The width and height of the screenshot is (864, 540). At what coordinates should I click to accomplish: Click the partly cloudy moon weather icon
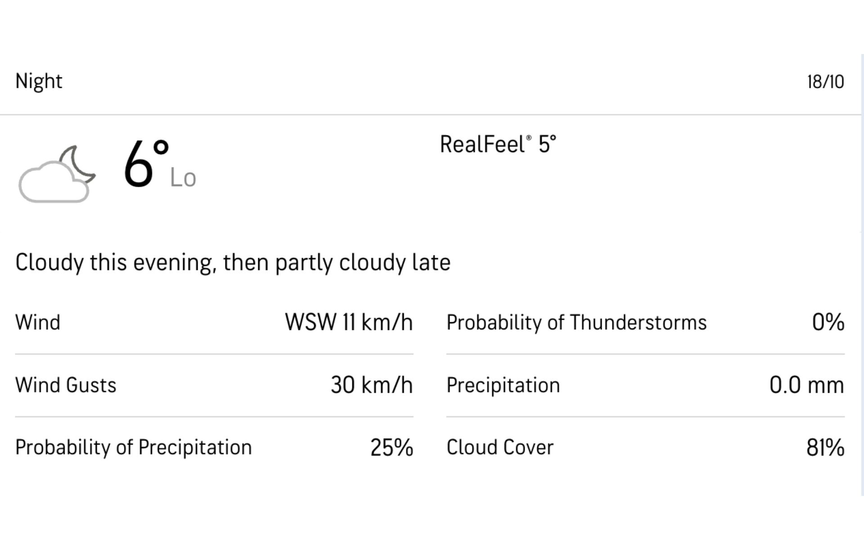[x=58, y=173]
